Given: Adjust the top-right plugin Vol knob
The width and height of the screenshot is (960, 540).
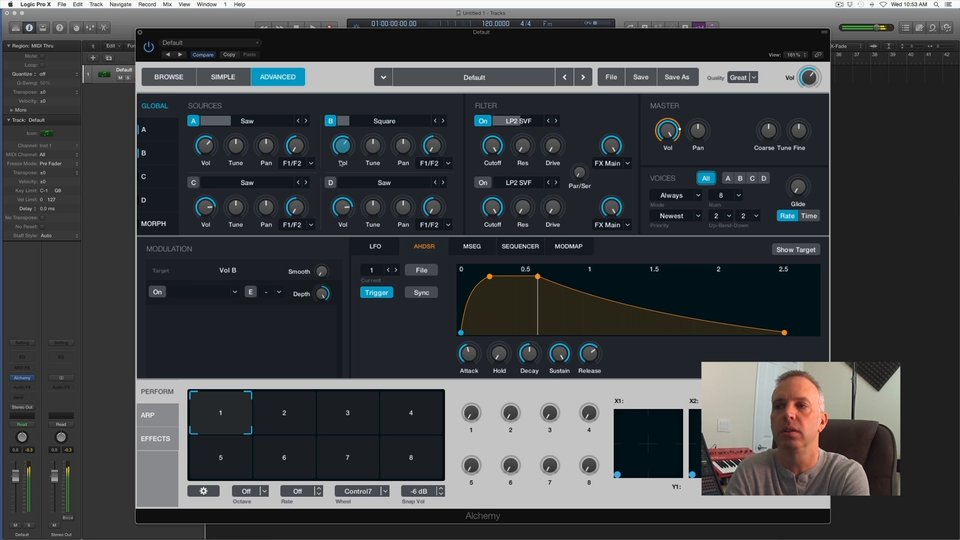Looking at the screenshot, I should tap(809, 77).
